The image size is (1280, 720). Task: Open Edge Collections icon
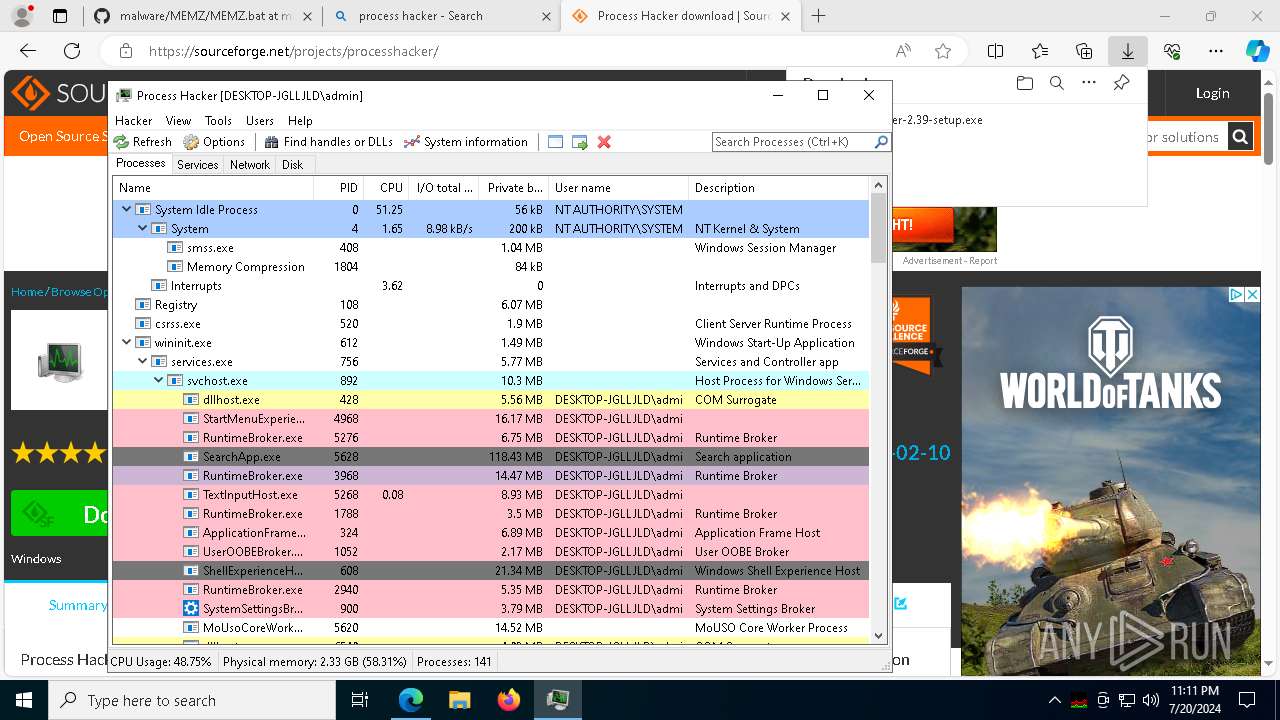[x=1084, y=51]
